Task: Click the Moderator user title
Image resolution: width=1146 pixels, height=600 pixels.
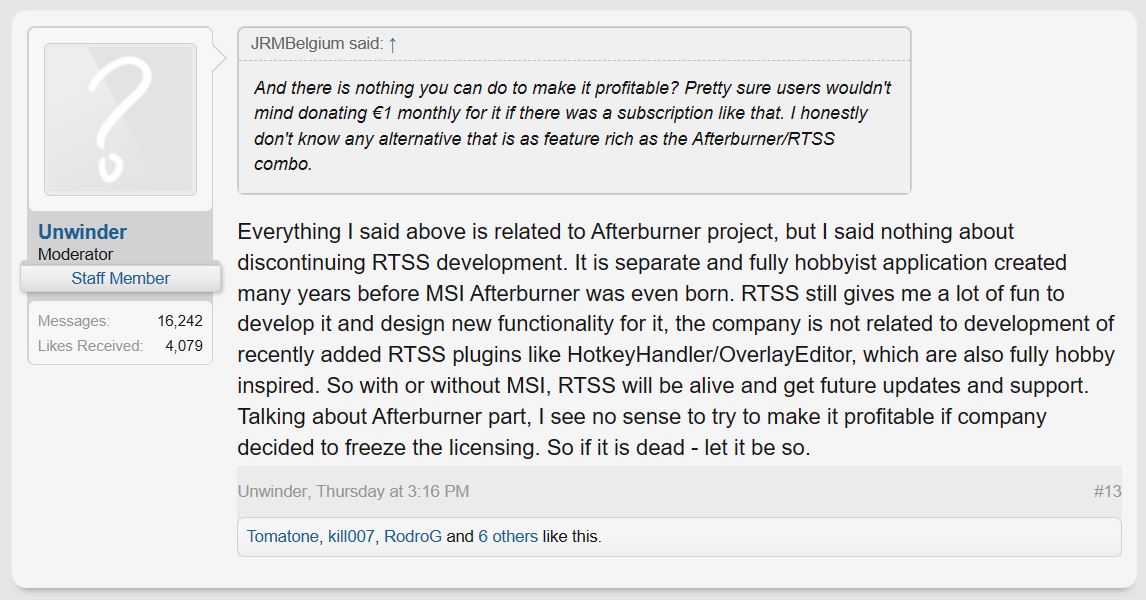Action: point(75,254)
